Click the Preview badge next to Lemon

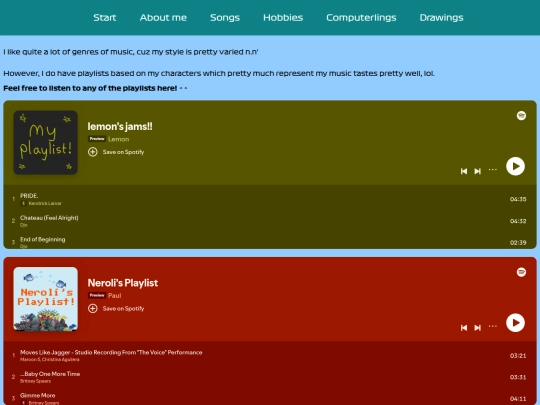point(97,139)
